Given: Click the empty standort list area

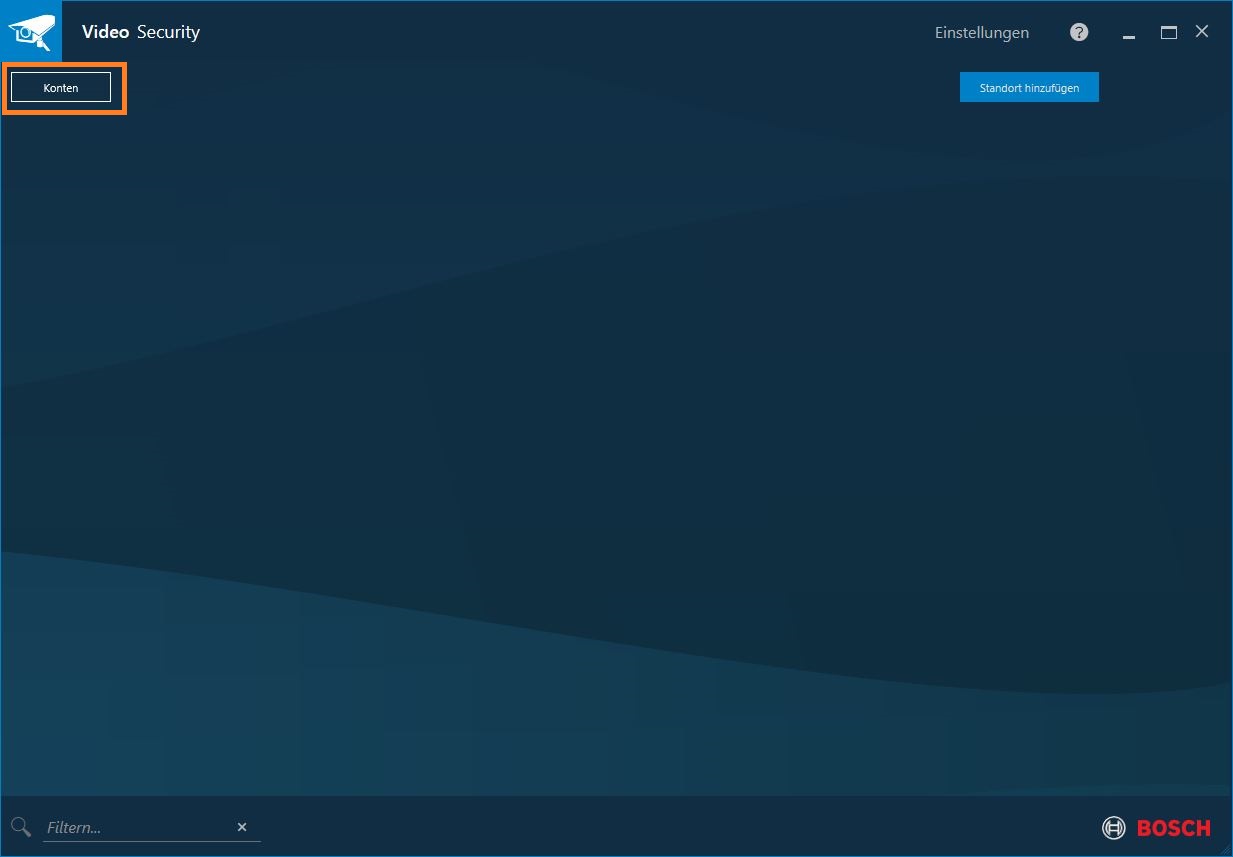Looking at the screenshot, I should coord(616,450).
